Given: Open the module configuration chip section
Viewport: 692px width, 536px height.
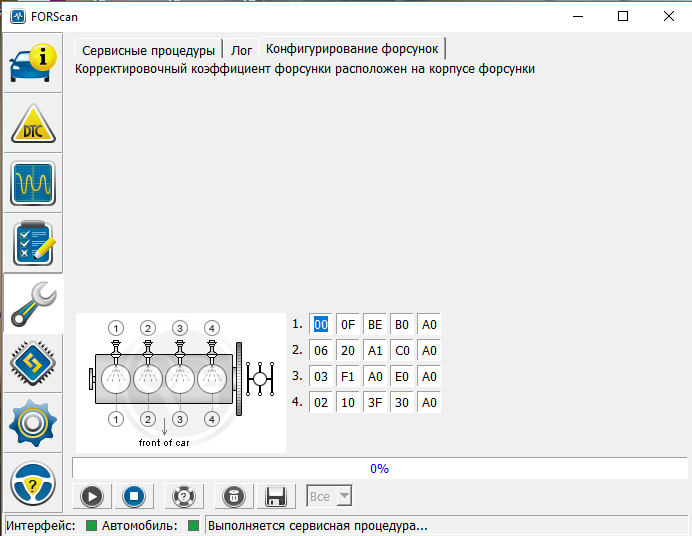Looking at the screenshot, I should pyautogui.click(x=33, y=364).
